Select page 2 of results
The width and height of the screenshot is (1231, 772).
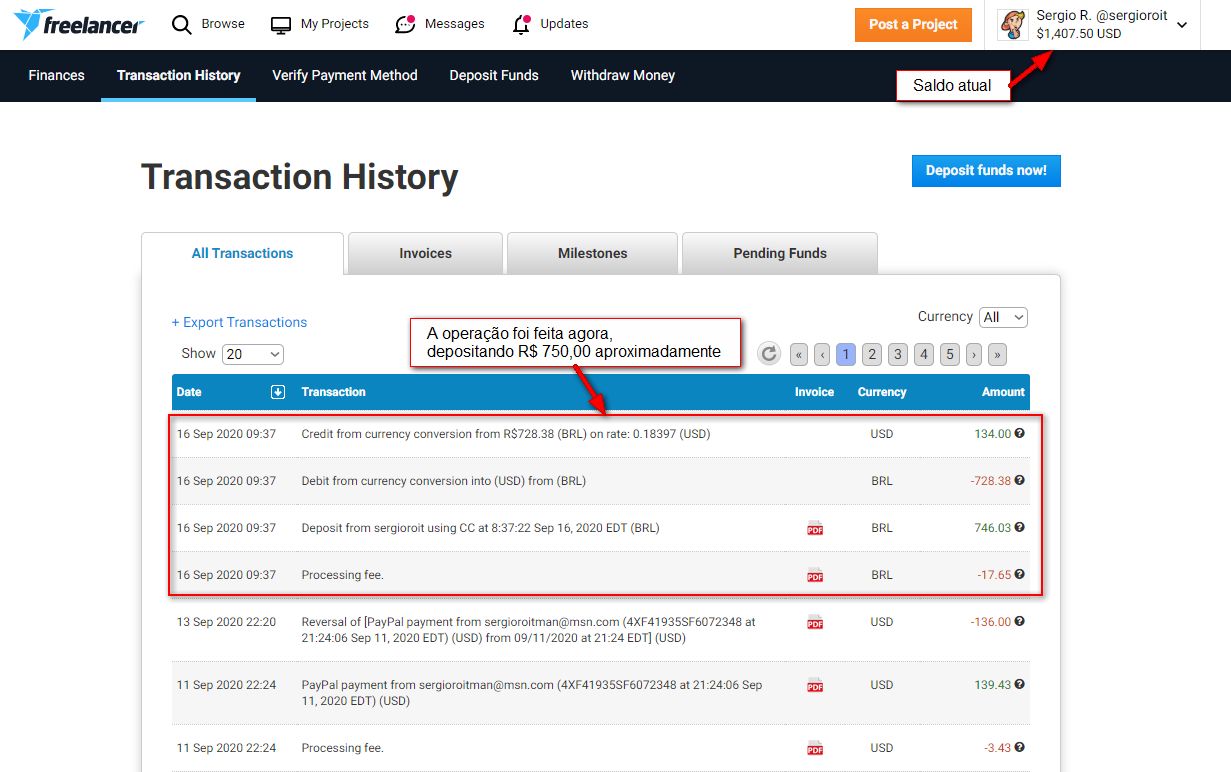(x=872, y=354)
